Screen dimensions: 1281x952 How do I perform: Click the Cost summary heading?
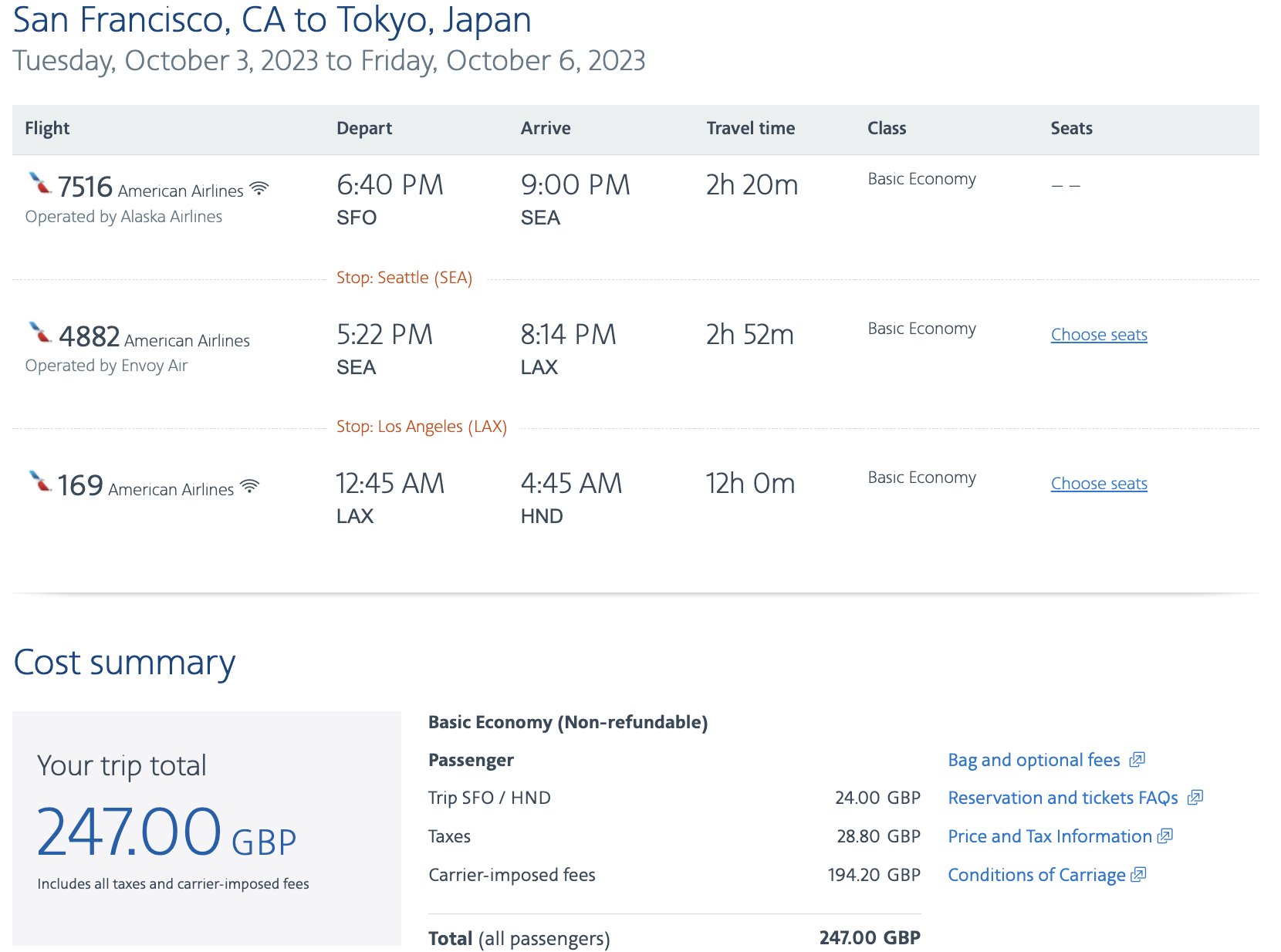124,663
